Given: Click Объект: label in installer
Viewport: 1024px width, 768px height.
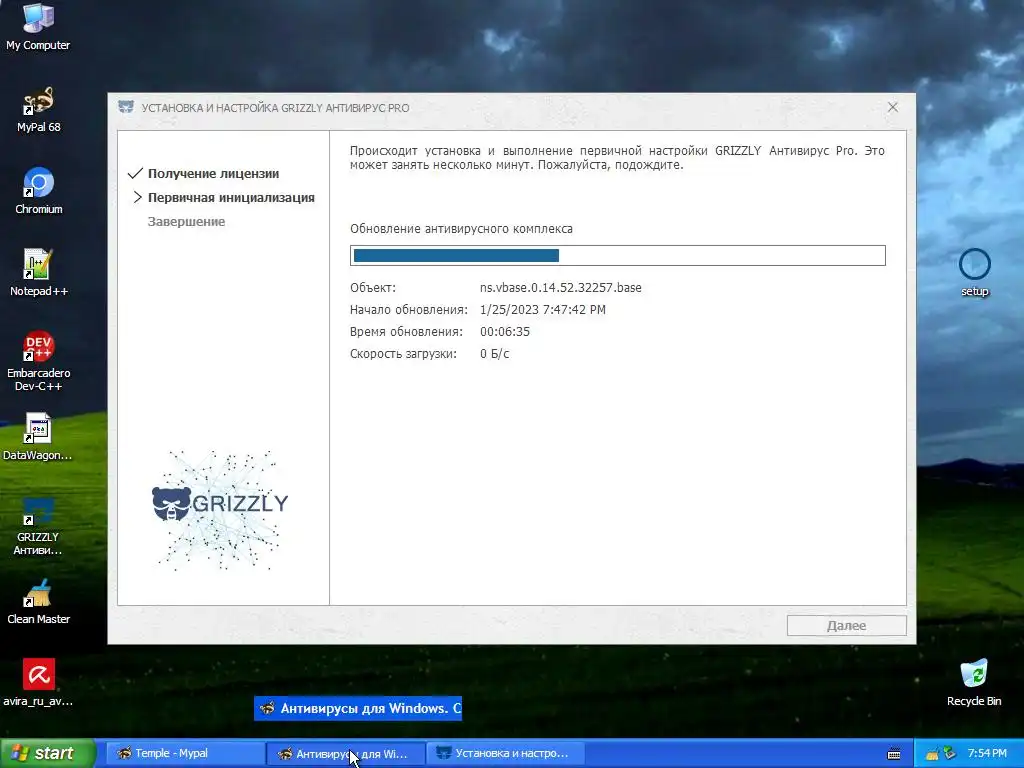Looking at the screenshot, I should [372, 287].
